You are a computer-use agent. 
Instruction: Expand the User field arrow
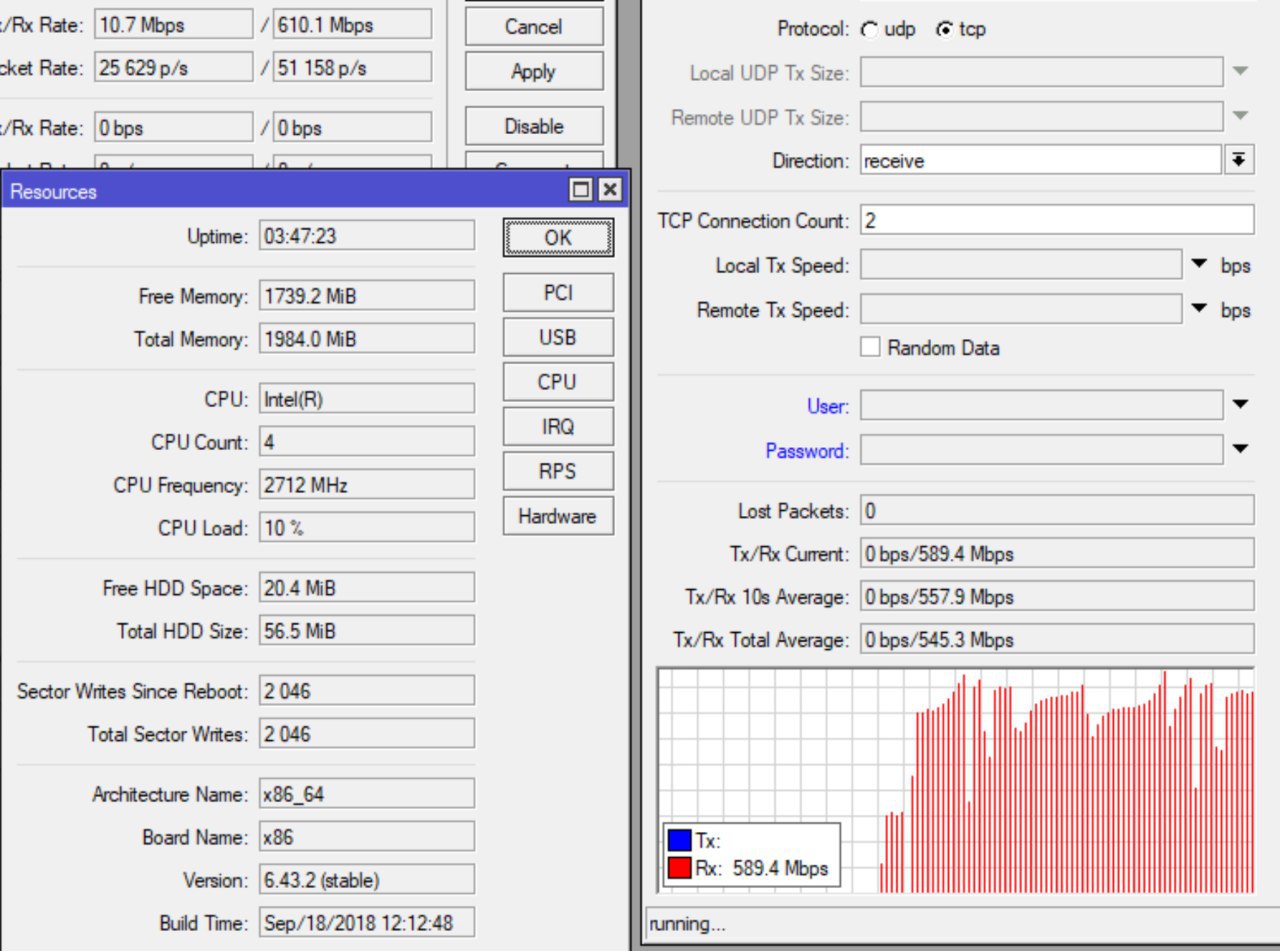(x=1240, y=405)
